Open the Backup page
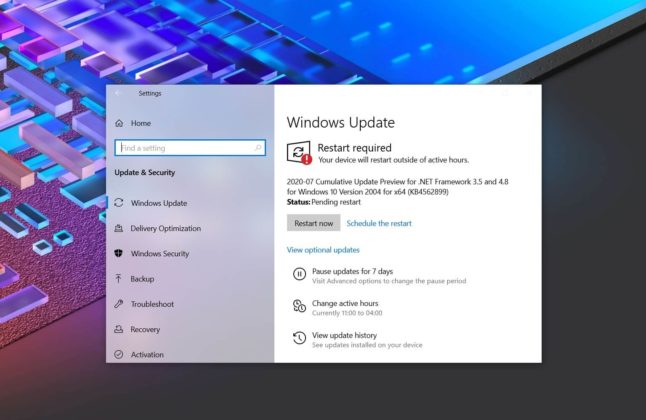Viewport: 646px width, 420px height. pyautogui.click(x=142, y=279)
